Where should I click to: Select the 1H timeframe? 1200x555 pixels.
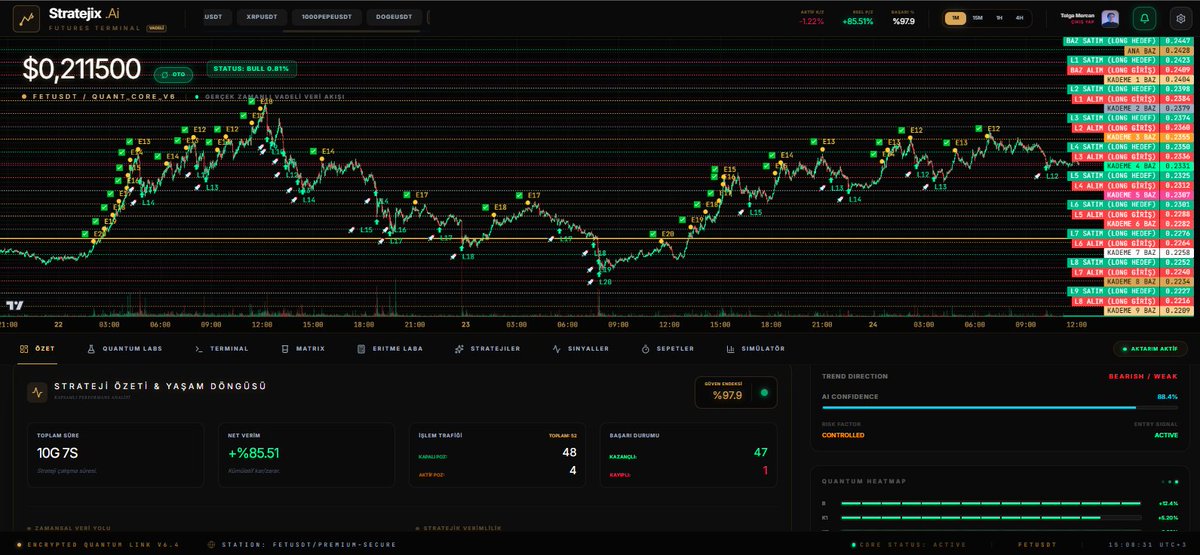click(x=998, y=18)
